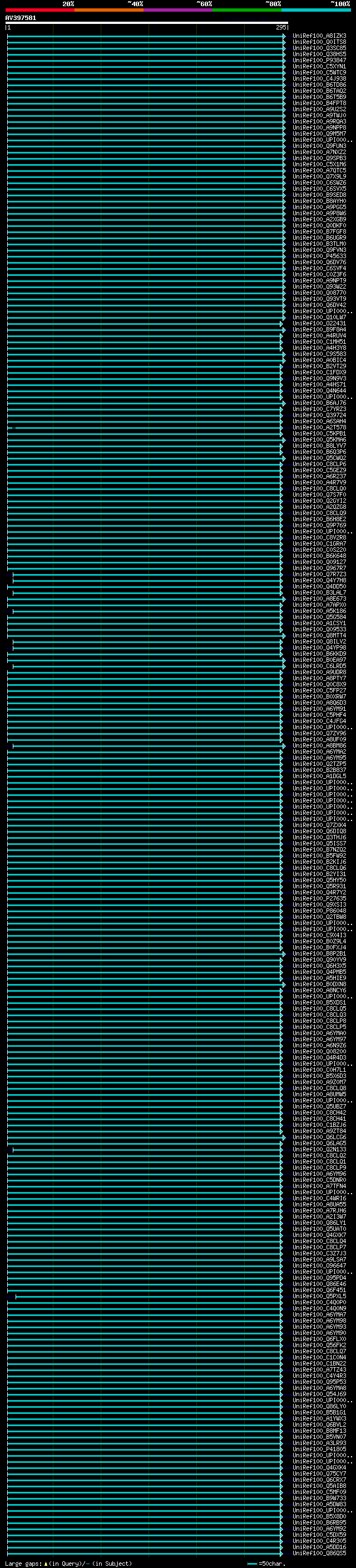356x1568 pixels.
Task: Select the UniRef100_Q9FUN3 label
Action: [319, 146]
